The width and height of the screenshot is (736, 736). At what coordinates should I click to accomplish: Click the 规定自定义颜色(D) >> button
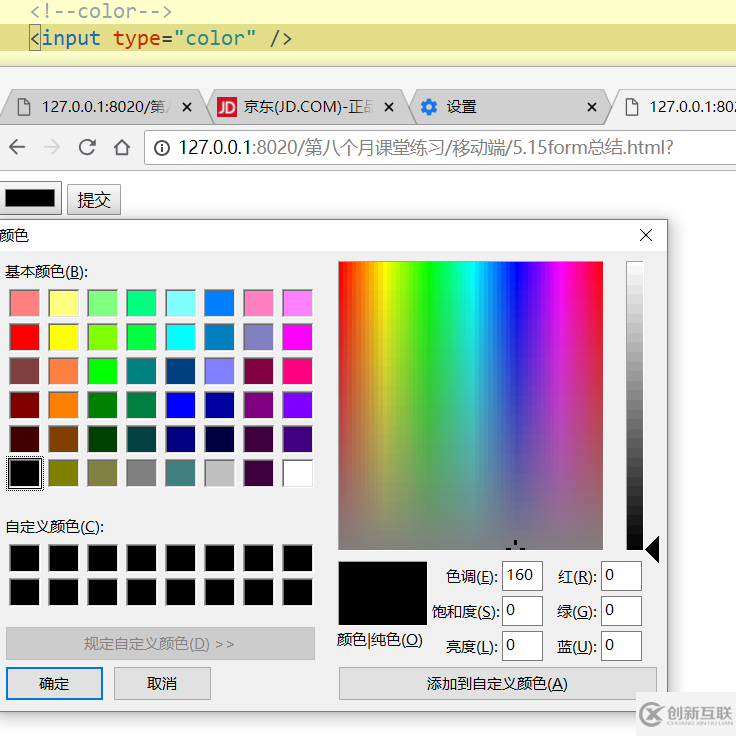tap(160, 644)
